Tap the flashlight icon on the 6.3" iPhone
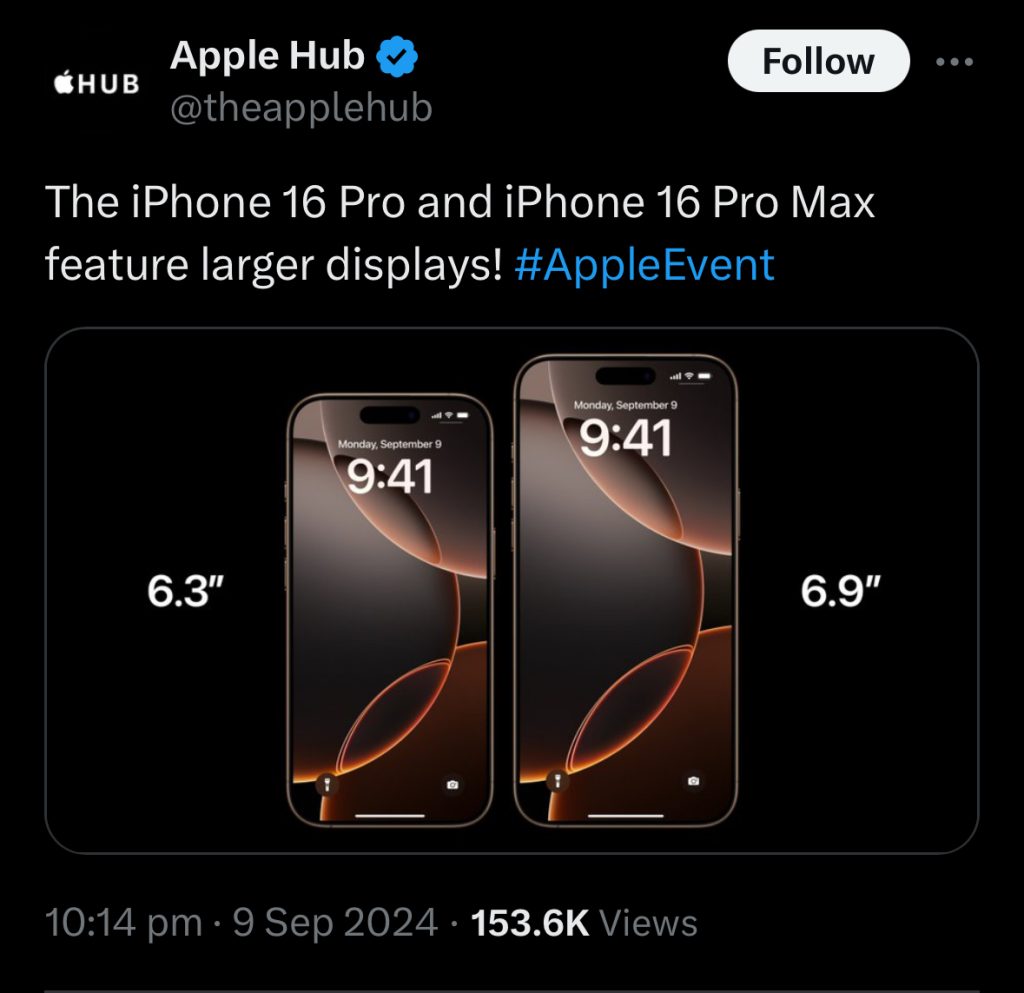Image resolution: width=1024 pixels, height=993 pixels. click(328, 783)
